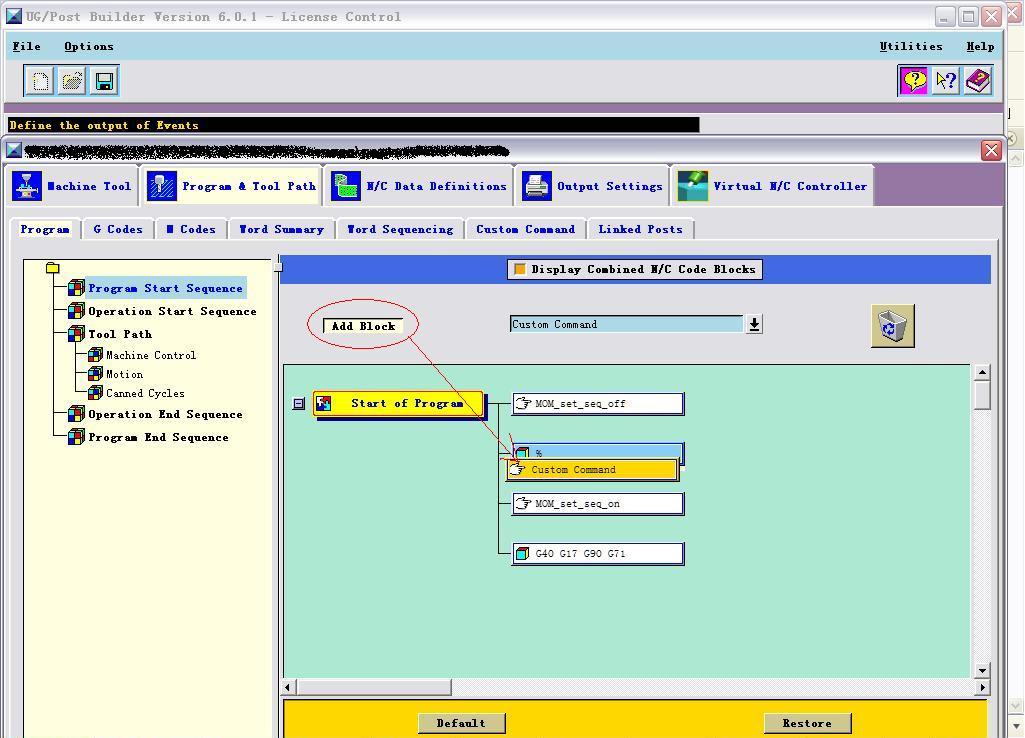The width and height of the screenshot is (1025, 738).
Task: Click the Start of Program event icon
Action: pyautogui.click(x=323, y=403)
